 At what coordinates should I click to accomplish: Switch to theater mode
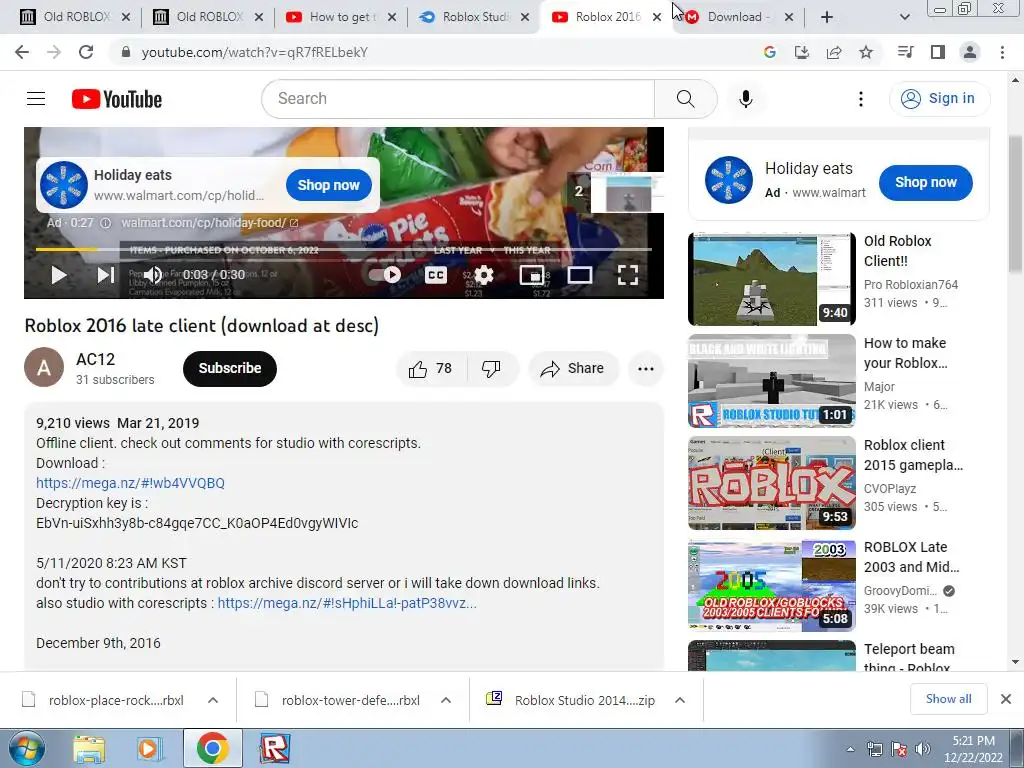tap(580, 275)
